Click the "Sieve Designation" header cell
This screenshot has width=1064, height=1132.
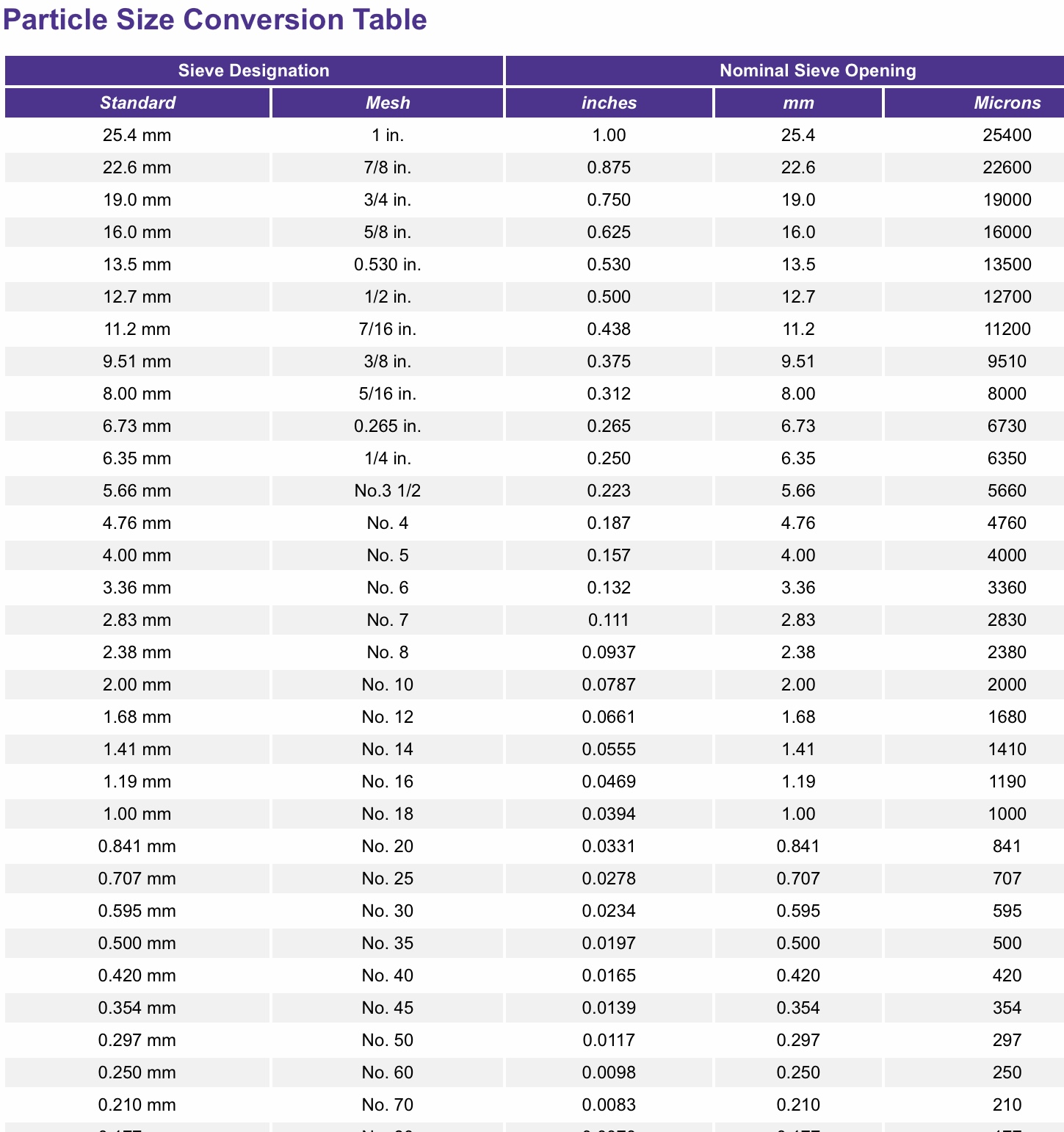pos(254,71)
